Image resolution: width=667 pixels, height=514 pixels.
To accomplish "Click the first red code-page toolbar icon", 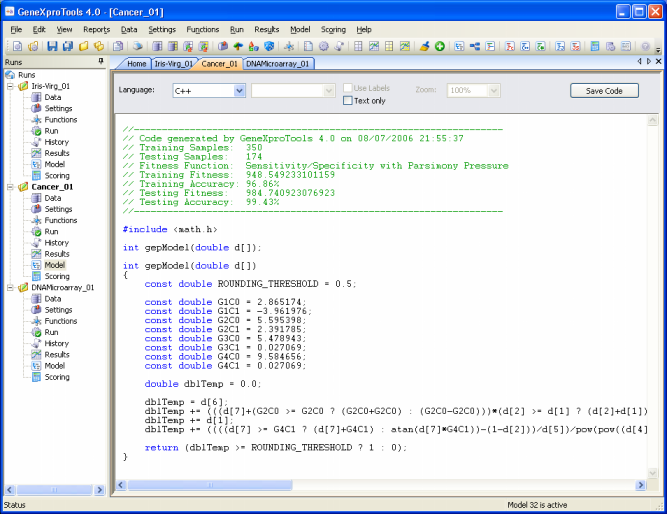I will (510, 46).
